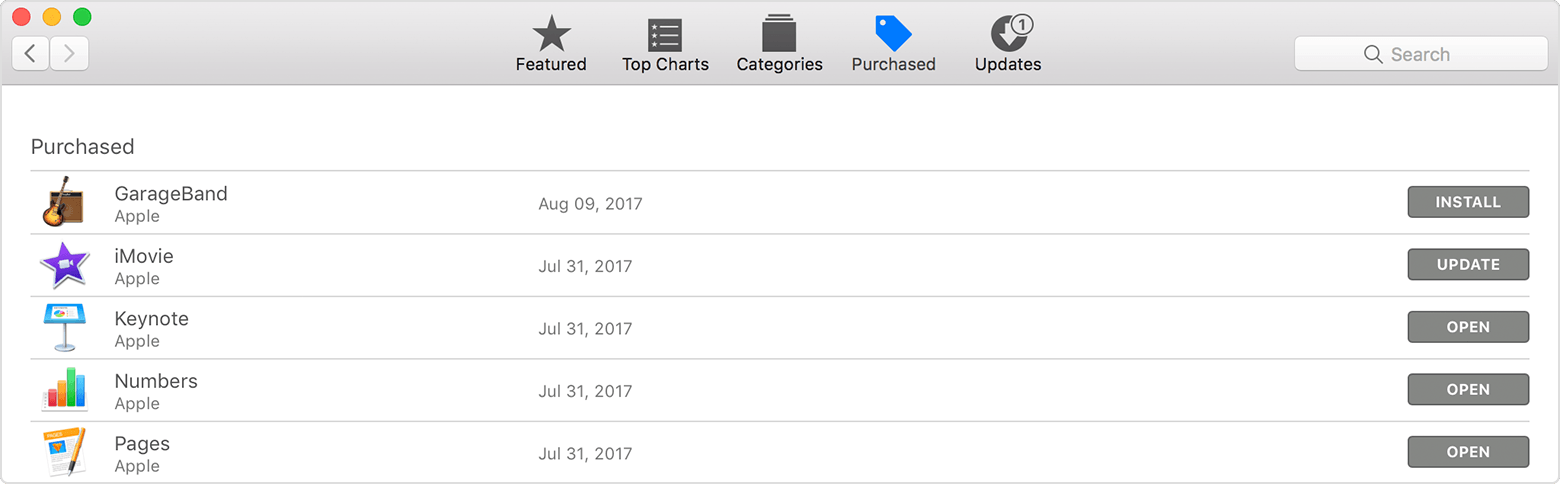Click the green full-screen window button
The image size is (1560, 484).
[82, 17]
